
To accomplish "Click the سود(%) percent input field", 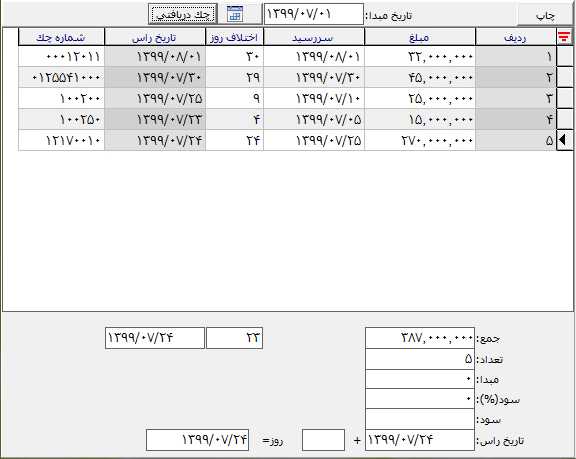I will pyautogui.click(x=420, y=398).
